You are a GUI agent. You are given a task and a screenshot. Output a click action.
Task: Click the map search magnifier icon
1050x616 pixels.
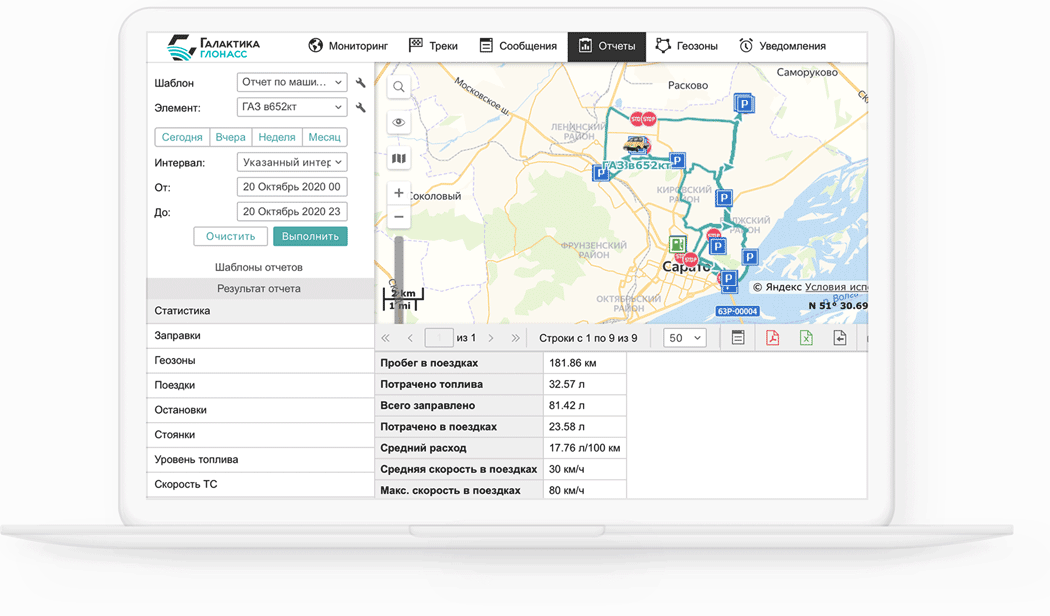tap(398, 87)
